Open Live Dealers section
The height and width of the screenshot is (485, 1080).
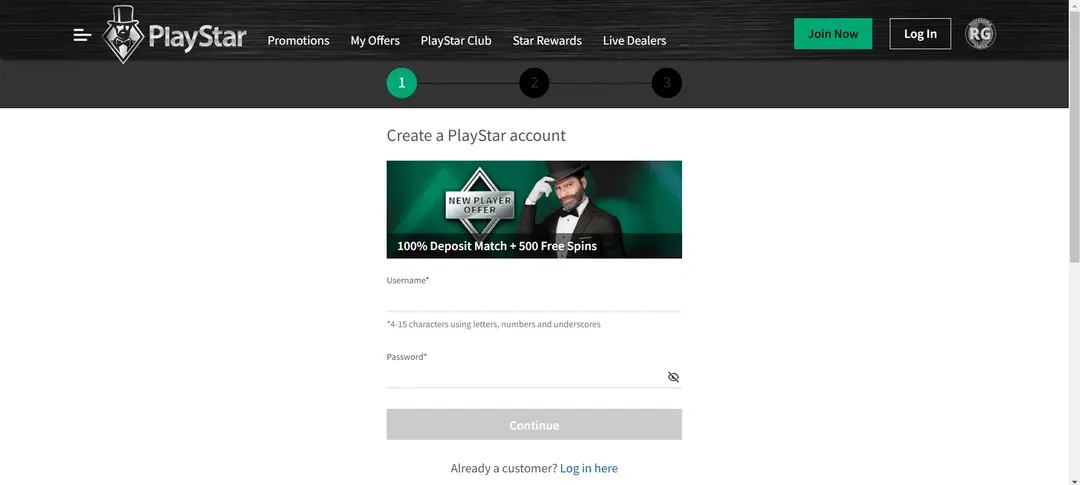(x=634, y=41)
